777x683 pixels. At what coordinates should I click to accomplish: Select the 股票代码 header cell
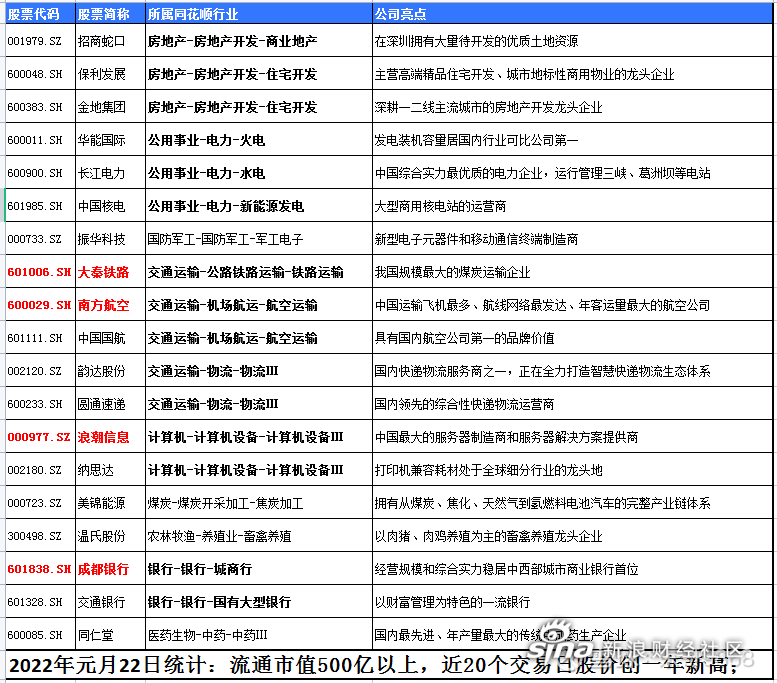tap(40, 13)
